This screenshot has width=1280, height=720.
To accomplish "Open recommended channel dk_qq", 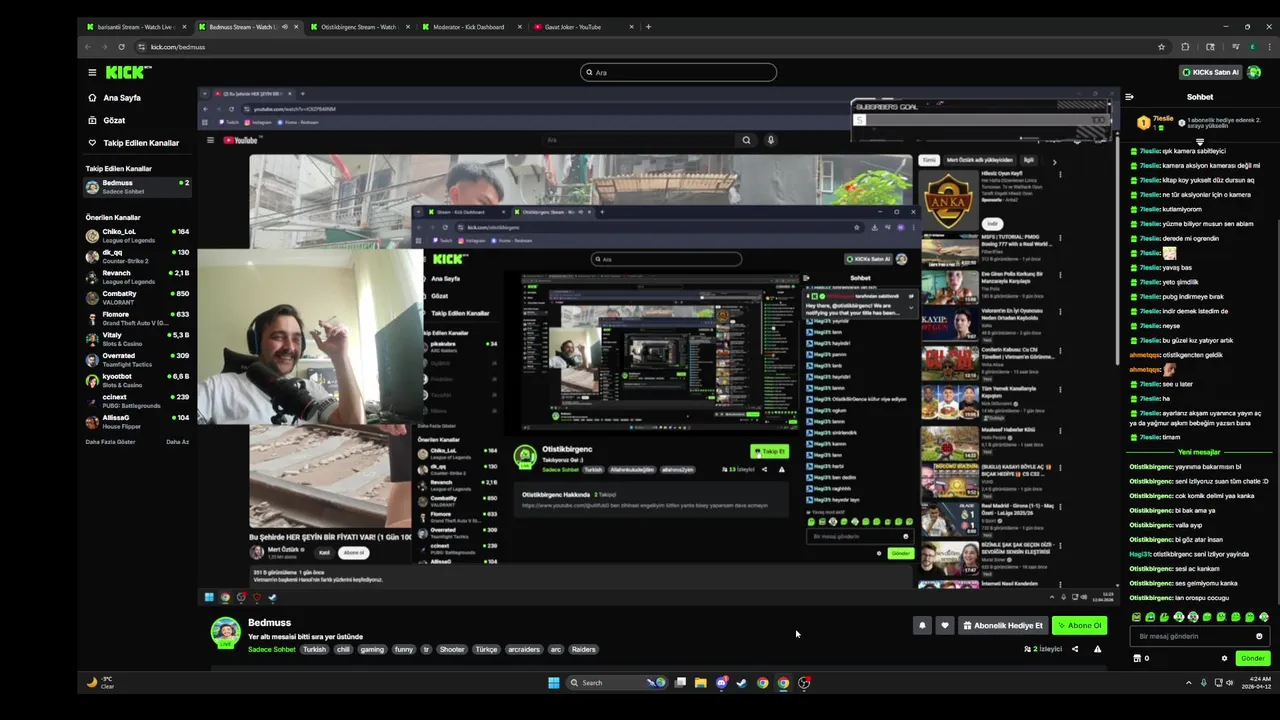I will coord(137,256).
